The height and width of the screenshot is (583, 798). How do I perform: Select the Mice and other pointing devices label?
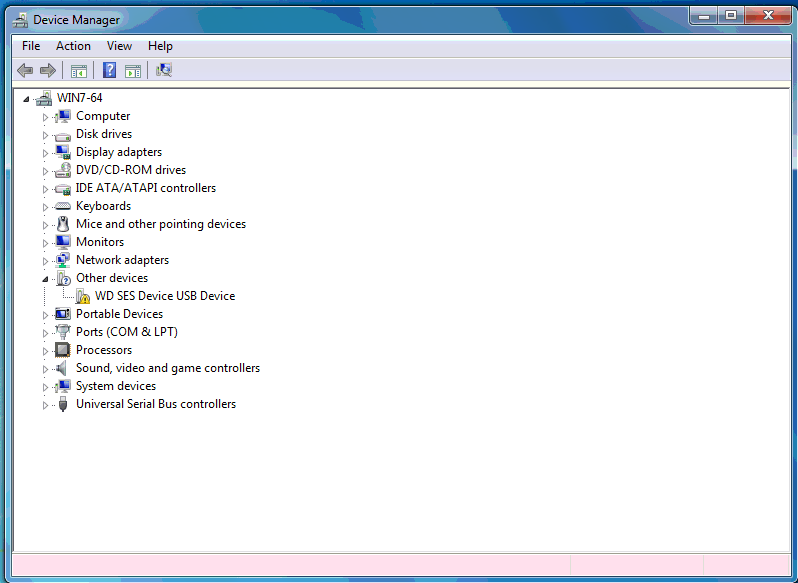pyautogui.click(x=161, y=224)
